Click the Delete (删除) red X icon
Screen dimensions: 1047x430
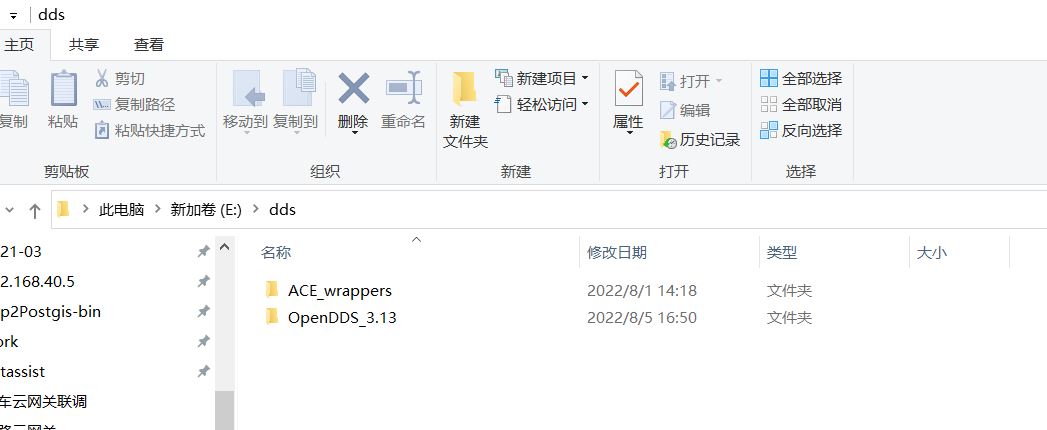[x=353, y=88]
